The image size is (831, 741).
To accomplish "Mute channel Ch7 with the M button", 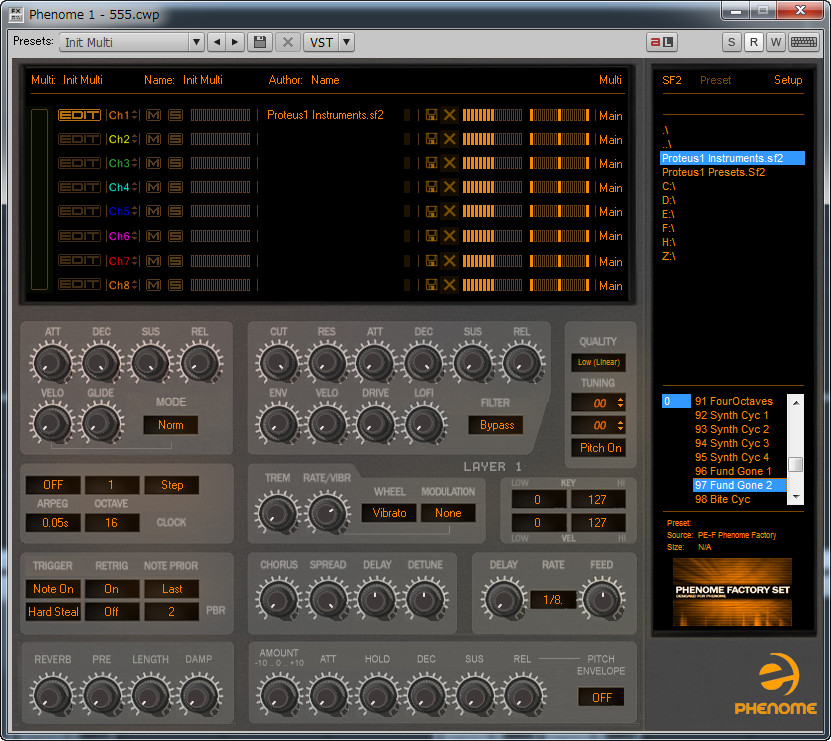I will (x=153, y=260).
